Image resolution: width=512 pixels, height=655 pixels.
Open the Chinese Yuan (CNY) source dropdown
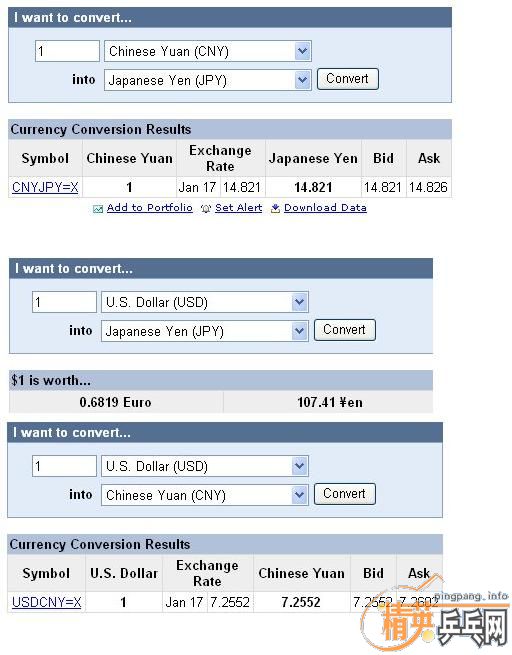208,51
